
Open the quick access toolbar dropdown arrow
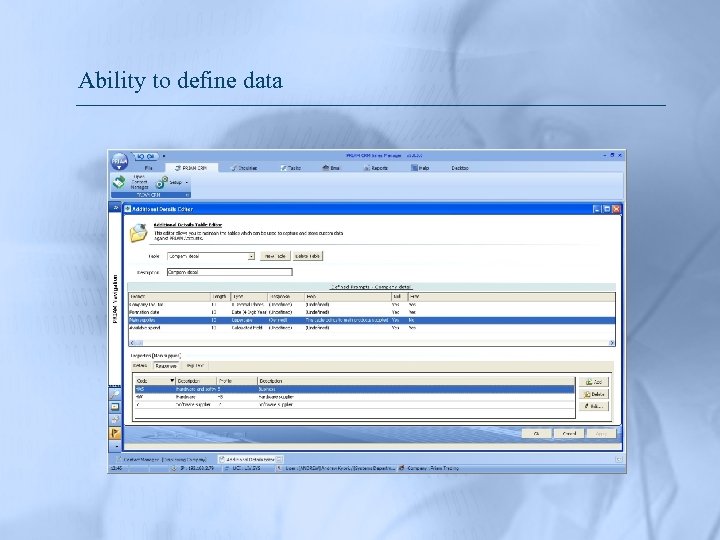[164, 156]
